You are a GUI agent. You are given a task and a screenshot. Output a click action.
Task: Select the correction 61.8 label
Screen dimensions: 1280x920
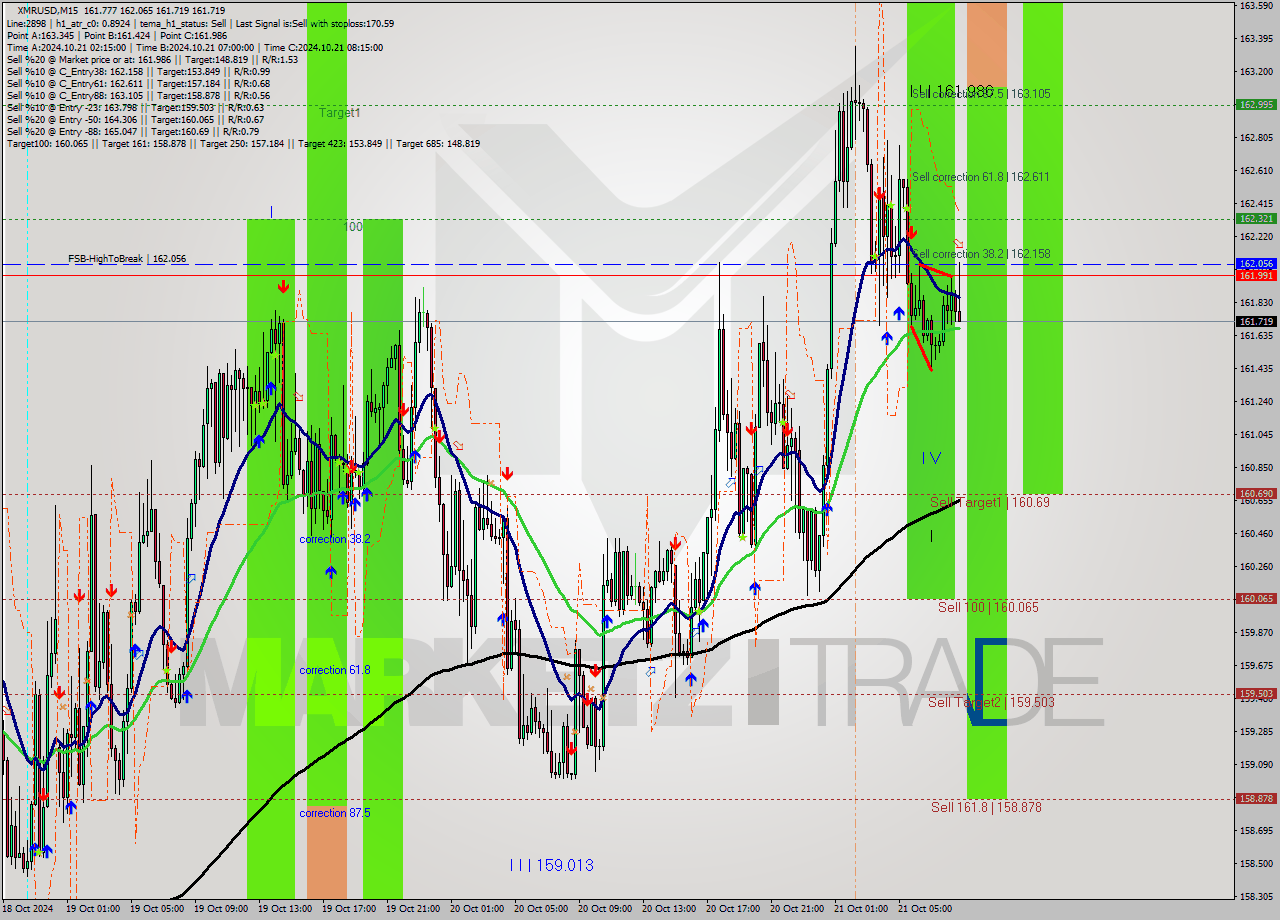tap(335, 670)
